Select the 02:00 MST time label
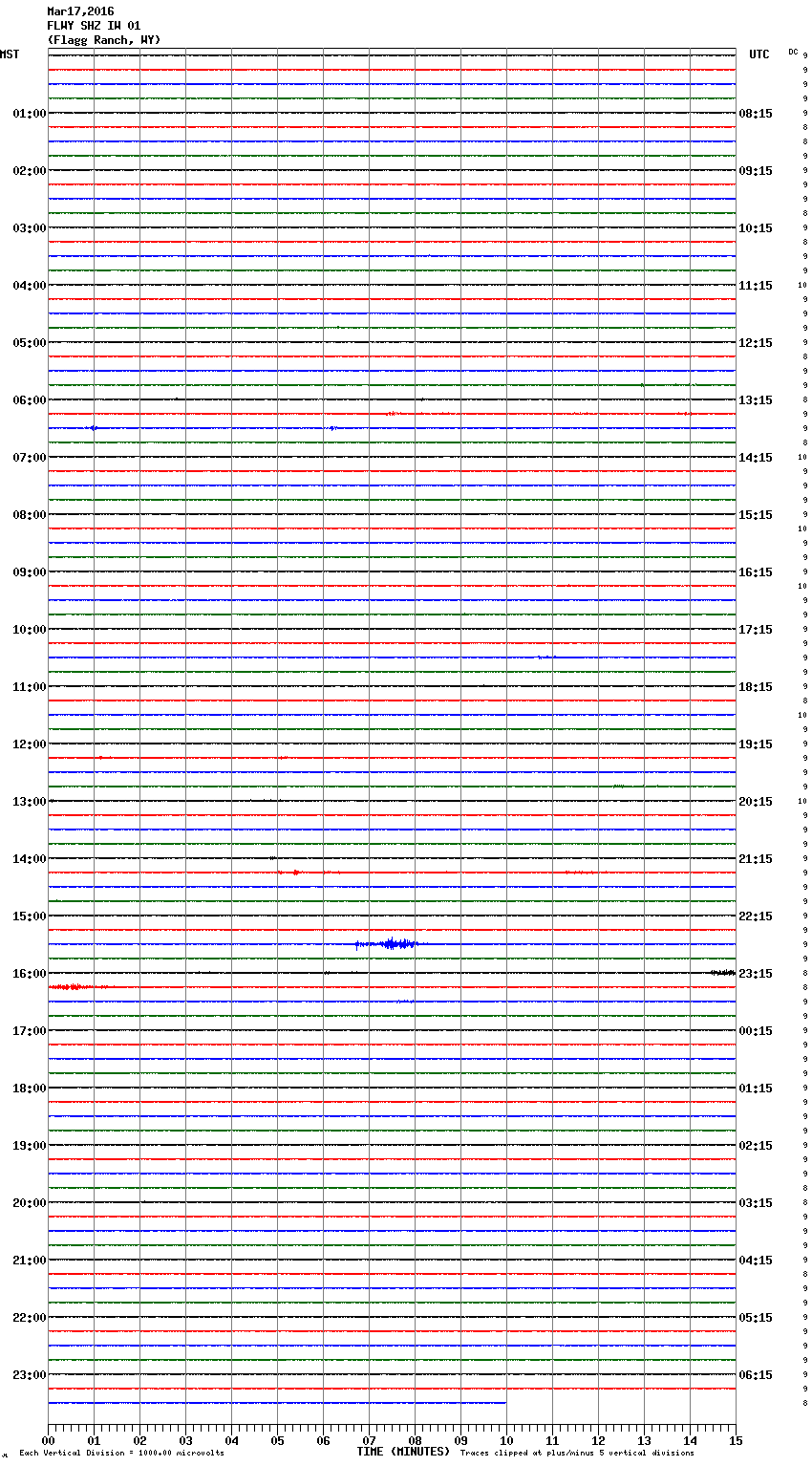The image size is (812, 1466). (x=29, y=171)
